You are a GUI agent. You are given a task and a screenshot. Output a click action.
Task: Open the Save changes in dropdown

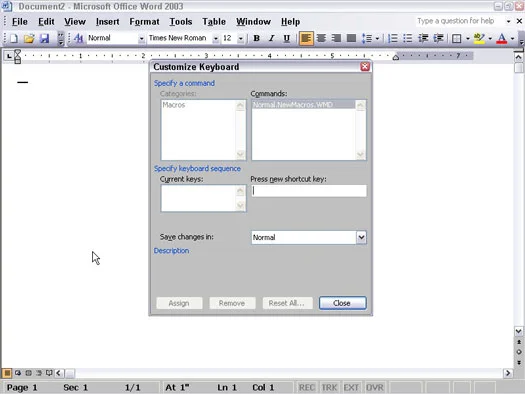(361, 237)
